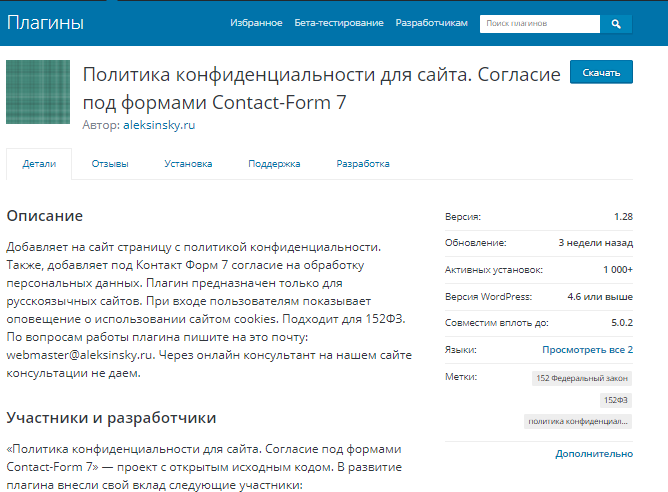Click the version value 1.28

click(x=623, y=217)
